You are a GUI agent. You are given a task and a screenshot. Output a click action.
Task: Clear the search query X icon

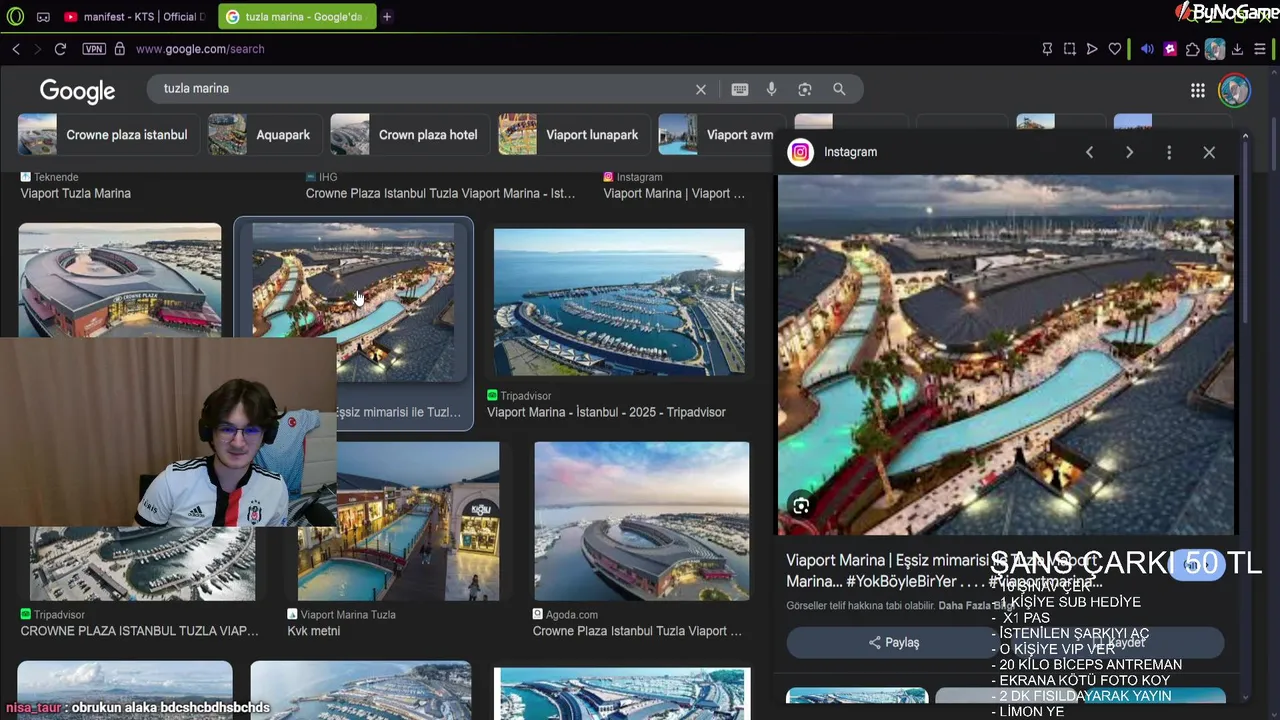click(x=701, y=90)
